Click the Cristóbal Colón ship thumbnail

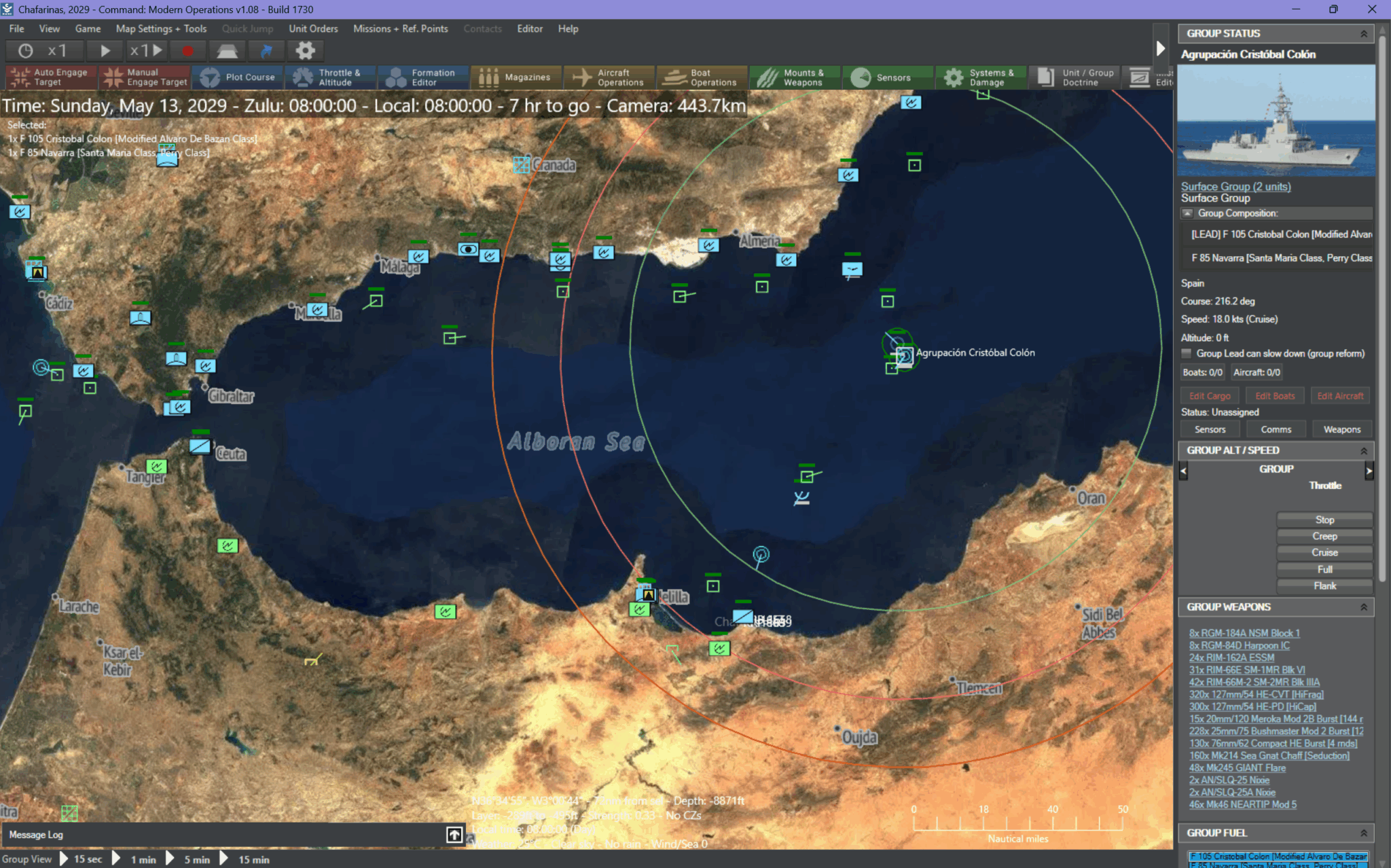coord(1276,121)
